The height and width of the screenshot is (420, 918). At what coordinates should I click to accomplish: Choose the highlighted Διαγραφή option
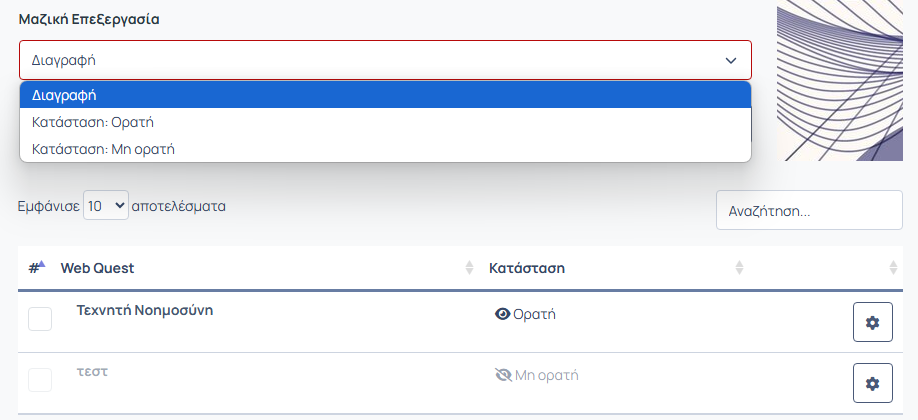coord(385,95)
